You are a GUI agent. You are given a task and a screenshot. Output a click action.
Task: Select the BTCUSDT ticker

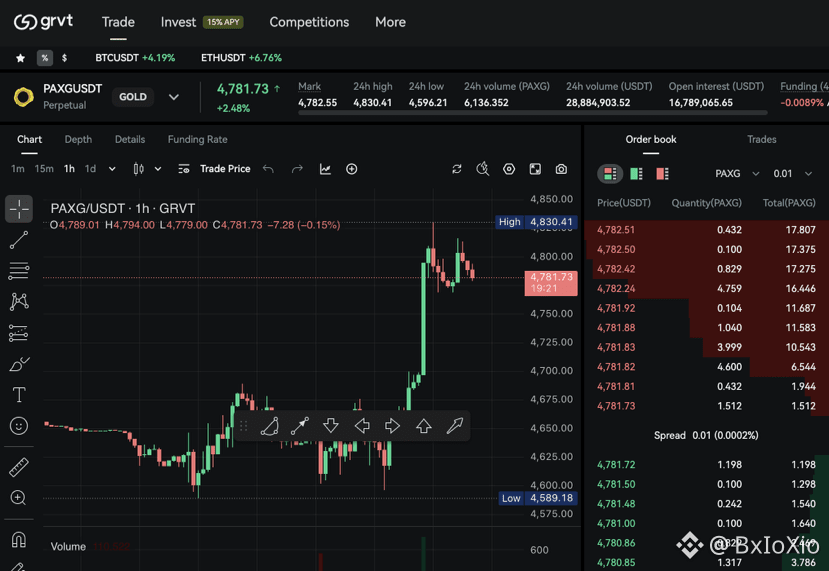click(x=135, y=58)
